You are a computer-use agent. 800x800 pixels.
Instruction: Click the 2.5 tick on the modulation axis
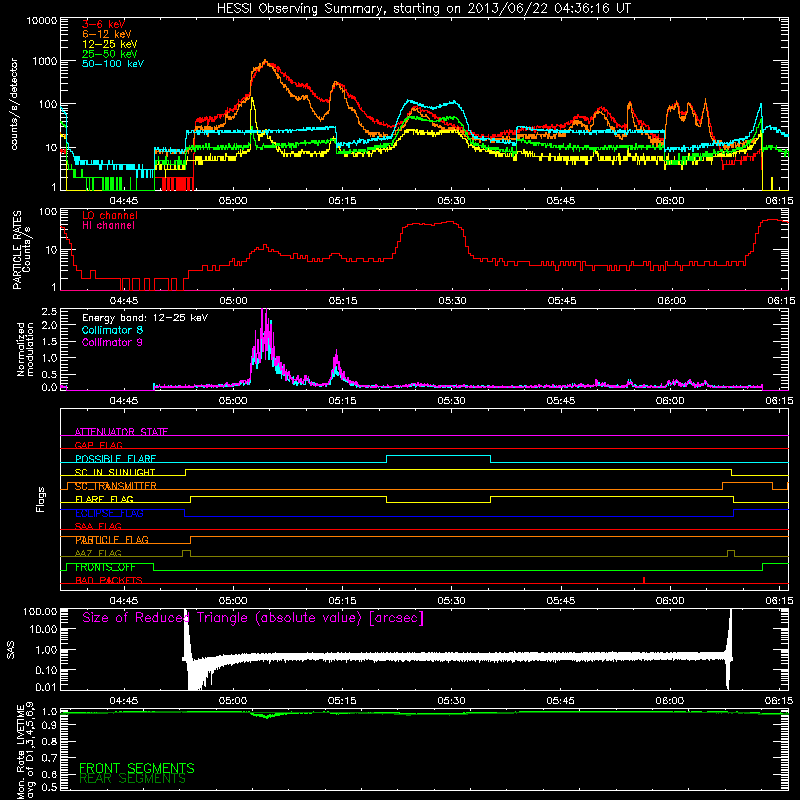[49, 311]
